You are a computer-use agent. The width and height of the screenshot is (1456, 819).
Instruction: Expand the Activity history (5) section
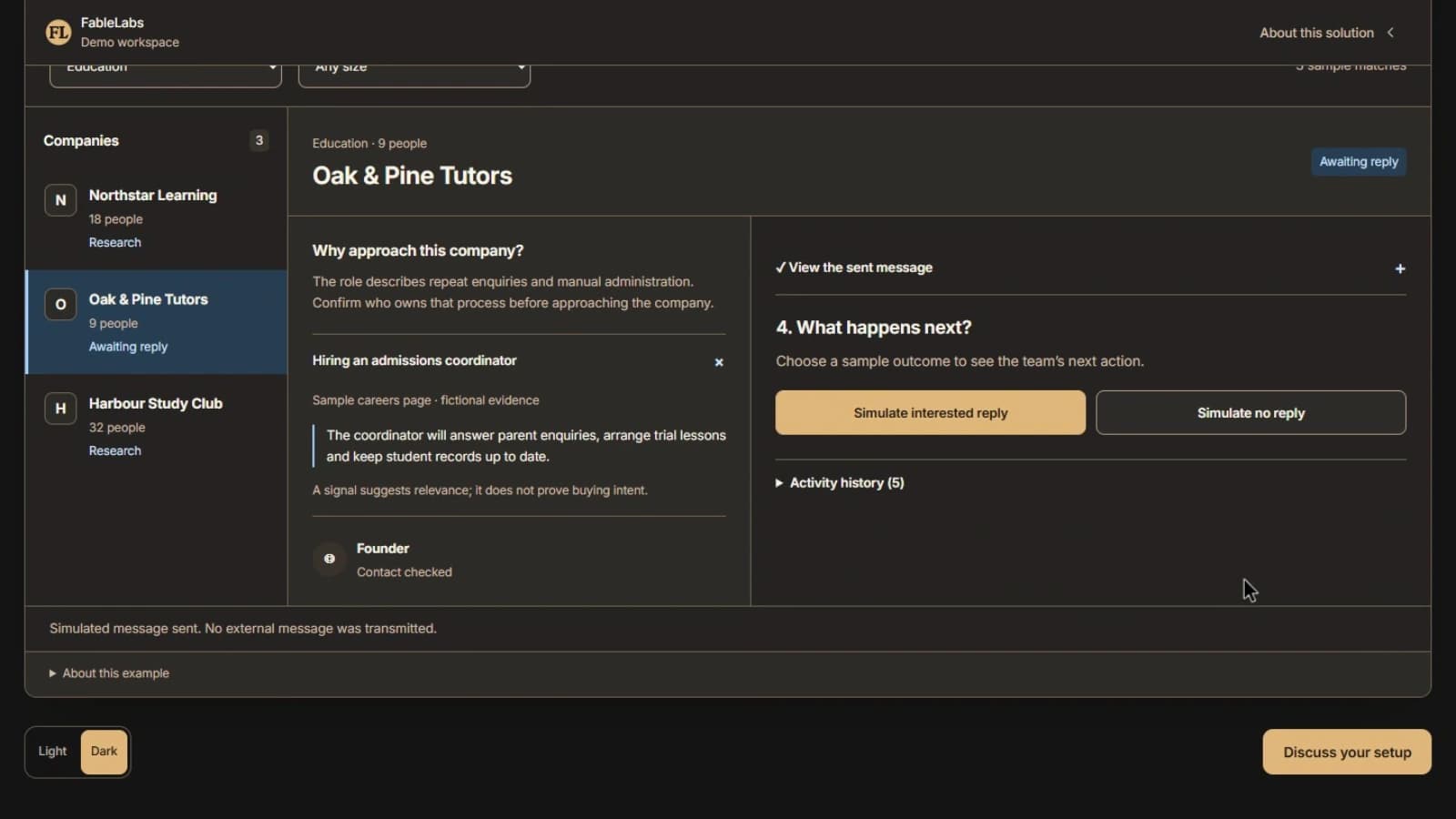pos(840,483)
